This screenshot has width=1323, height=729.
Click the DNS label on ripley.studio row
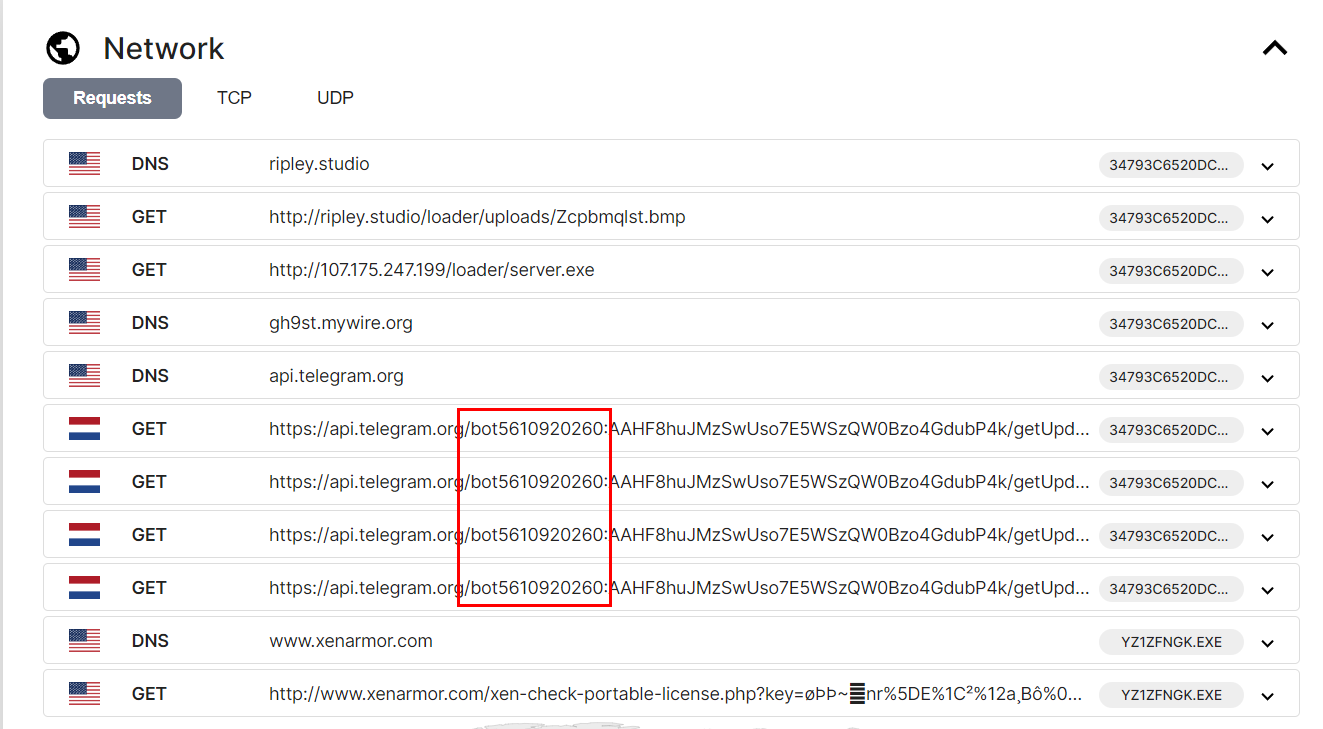pyautogui.click(x=150, y=164)
